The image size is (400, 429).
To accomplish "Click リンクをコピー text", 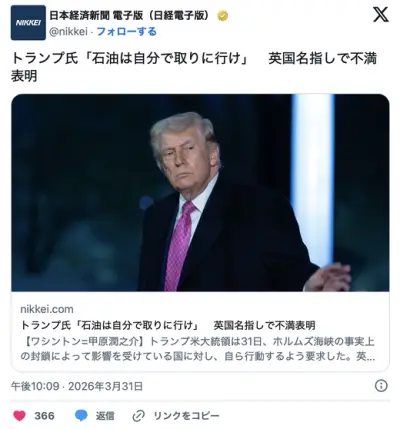I will tap(186, 416).
